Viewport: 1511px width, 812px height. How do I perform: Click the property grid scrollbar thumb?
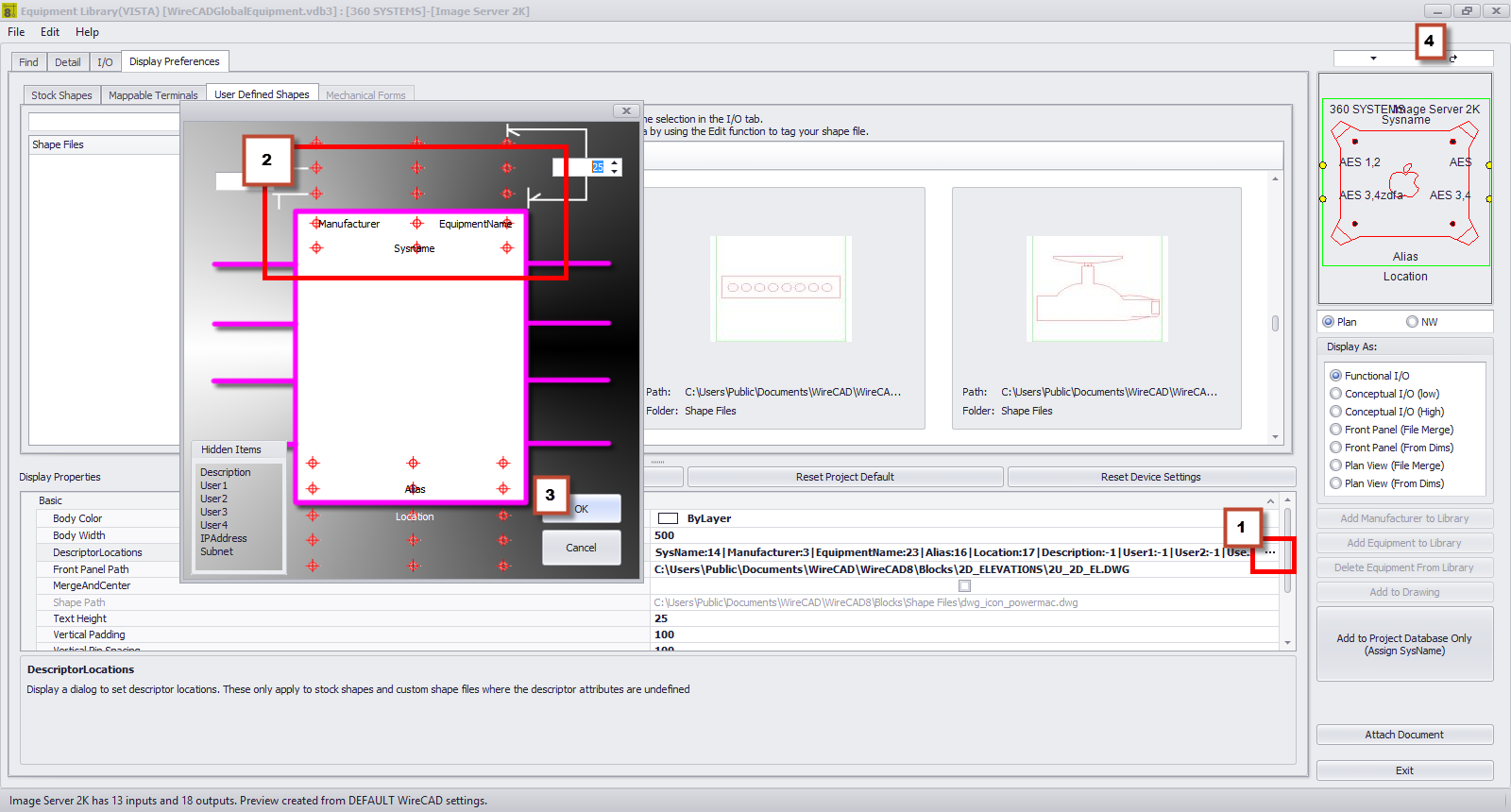(1288, 550)
